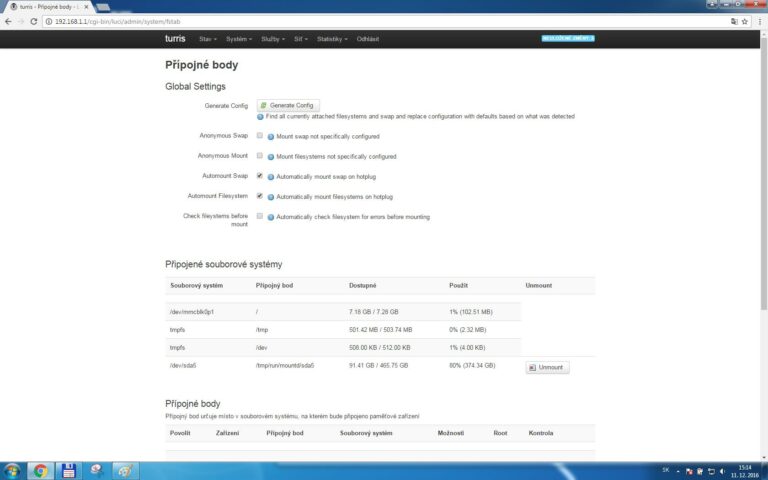
Task: Click the 7.18 GB / 7.28 GB value
Action: 373,312
